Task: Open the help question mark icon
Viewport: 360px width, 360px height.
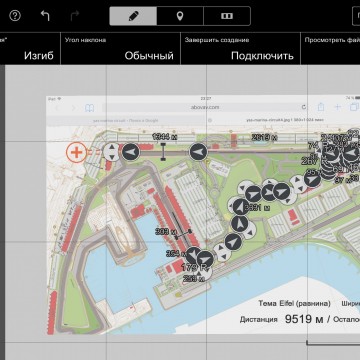Action: click(x=15, y=16)
